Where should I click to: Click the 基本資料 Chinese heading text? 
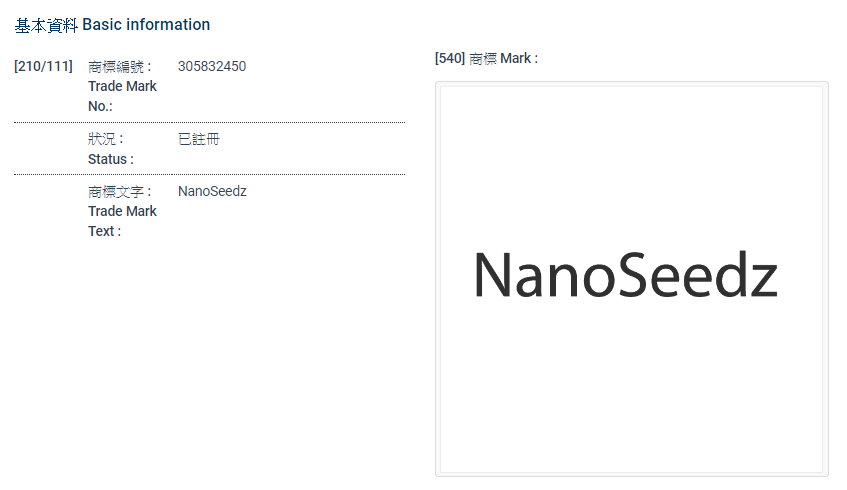(x=46, y=24)
